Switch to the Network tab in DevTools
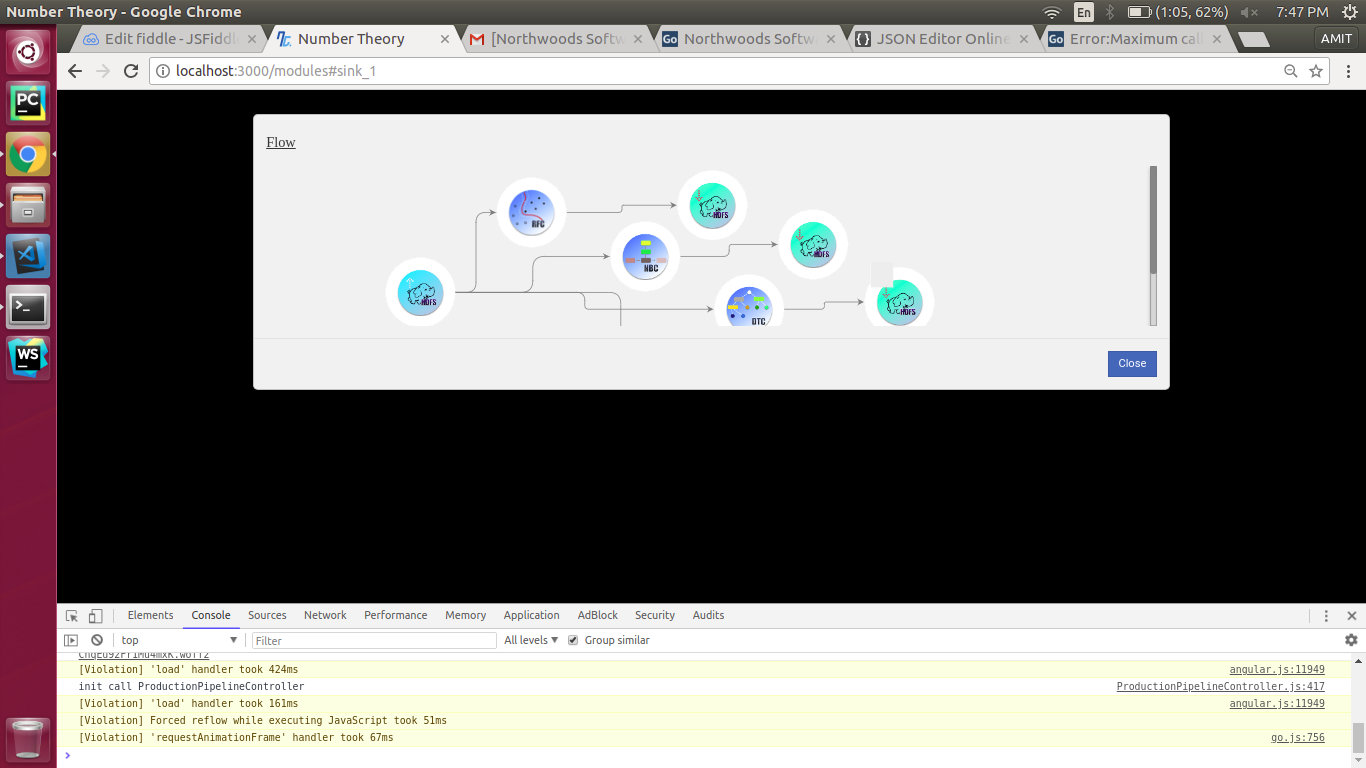This screenshot has width=1366, height=768. tap(325, 615)
